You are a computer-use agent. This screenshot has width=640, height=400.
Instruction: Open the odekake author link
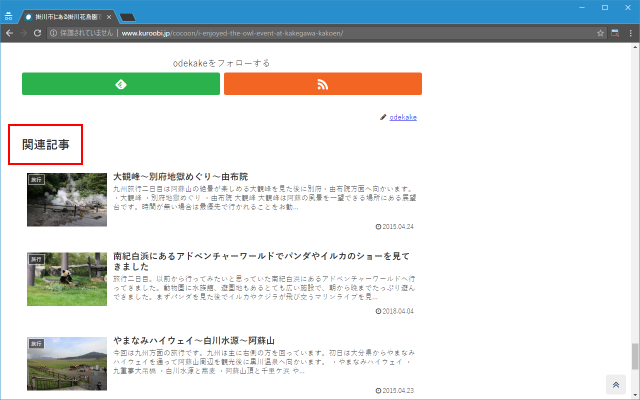click(x=403, y=117)
